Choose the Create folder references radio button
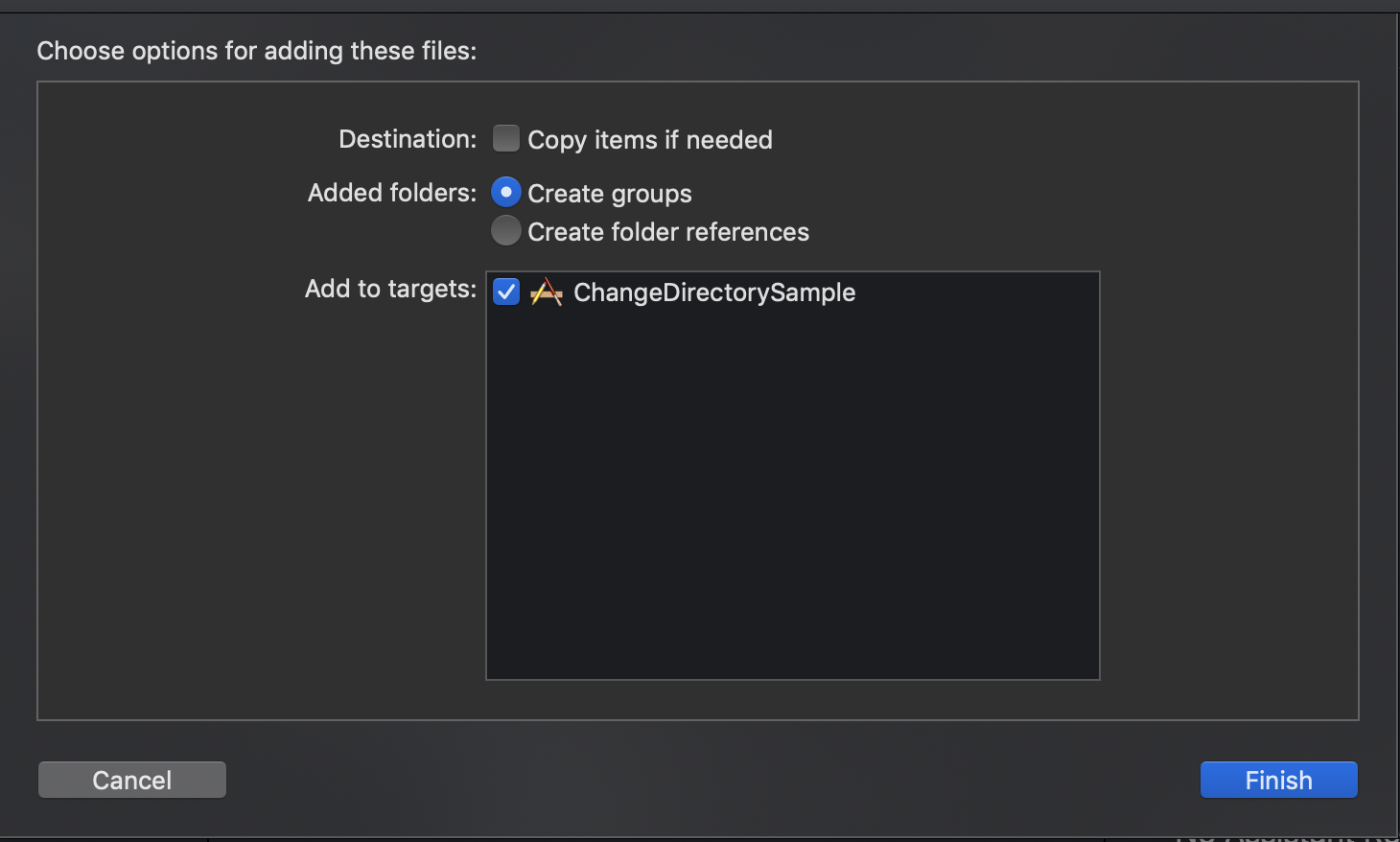This screenshot has height=842, width=1400. 506,231
